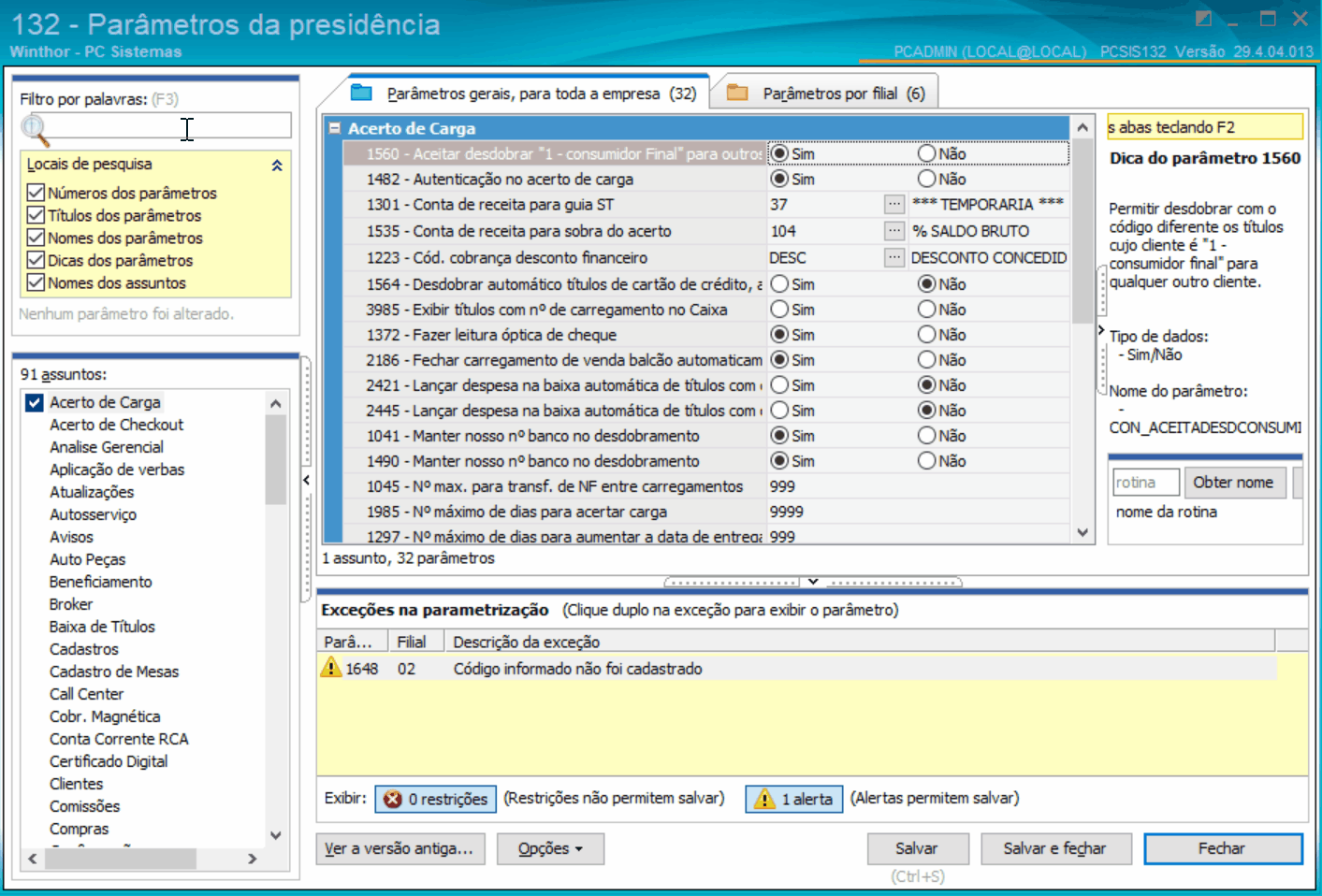
Task: Collapse the exceptions panel with down chevron
Action: click(x=813, y=582)
